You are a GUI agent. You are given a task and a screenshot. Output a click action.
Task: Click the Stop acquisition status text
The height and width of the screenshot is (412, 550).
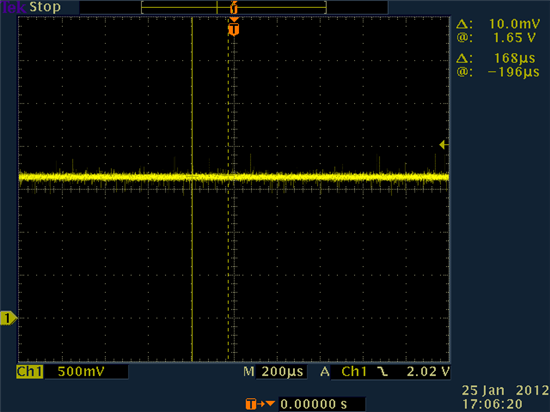pos(45,7)
